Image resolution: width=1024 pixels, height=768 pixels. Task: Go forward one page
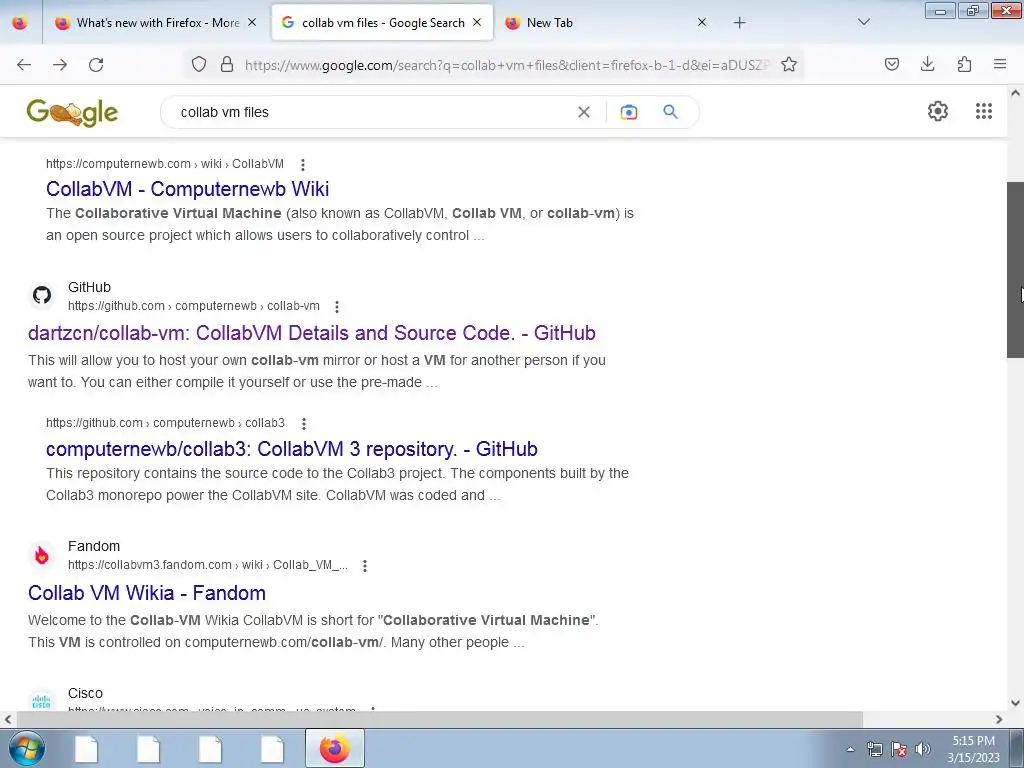click(x=60, y=65)
